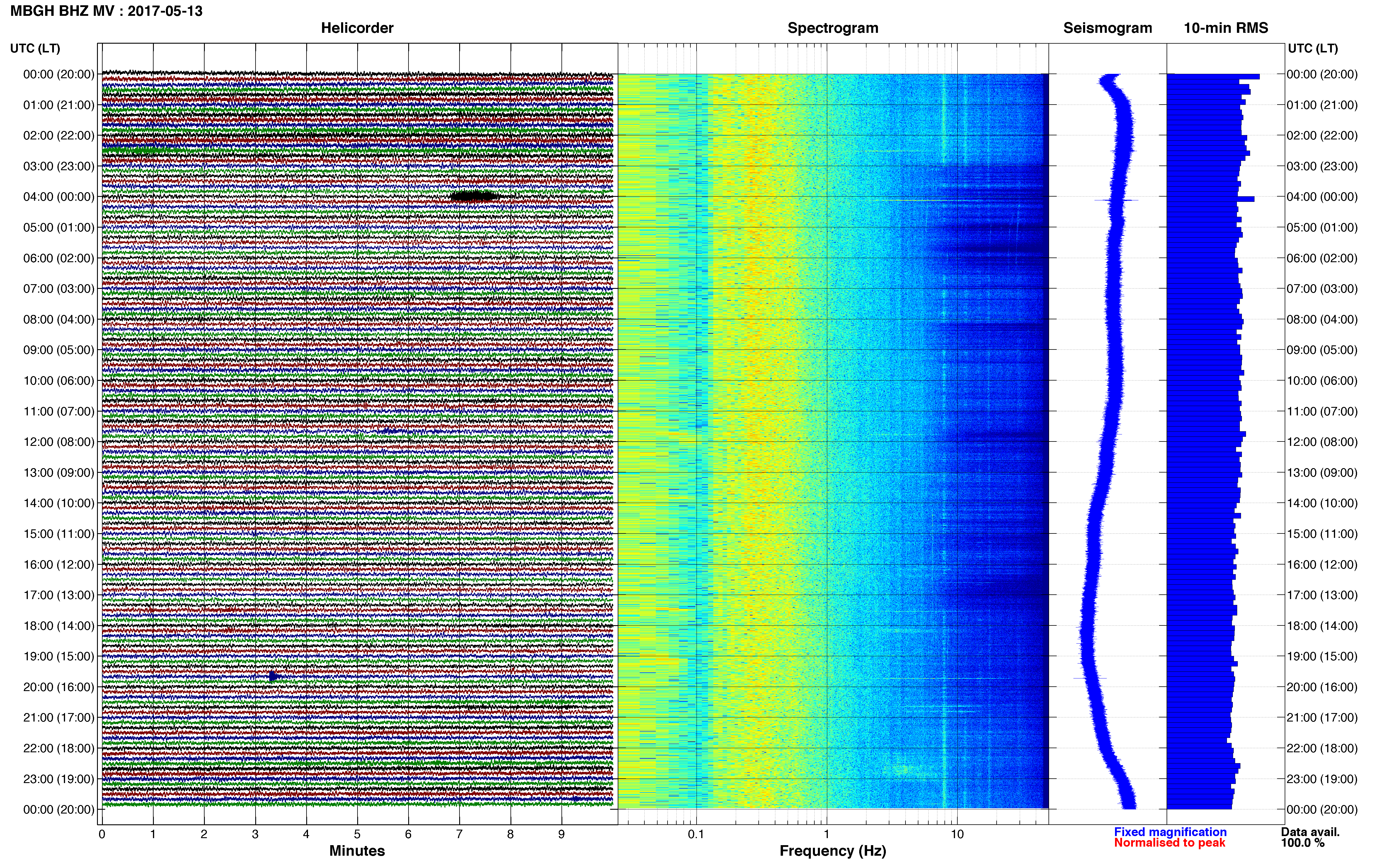Click the left-axis time label "01:00 (21:00)"
The height and width of the screenshot is (868, 1389).
click(59, 105)
